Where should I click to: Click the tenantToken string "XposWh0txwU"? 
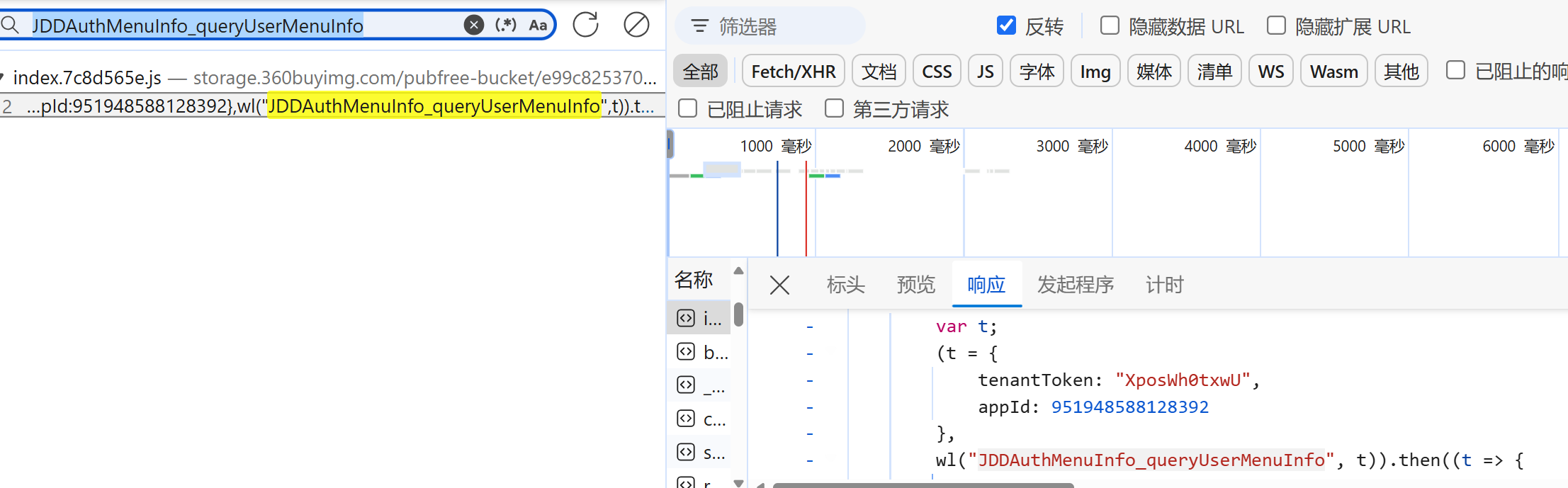click(1183, 380)
